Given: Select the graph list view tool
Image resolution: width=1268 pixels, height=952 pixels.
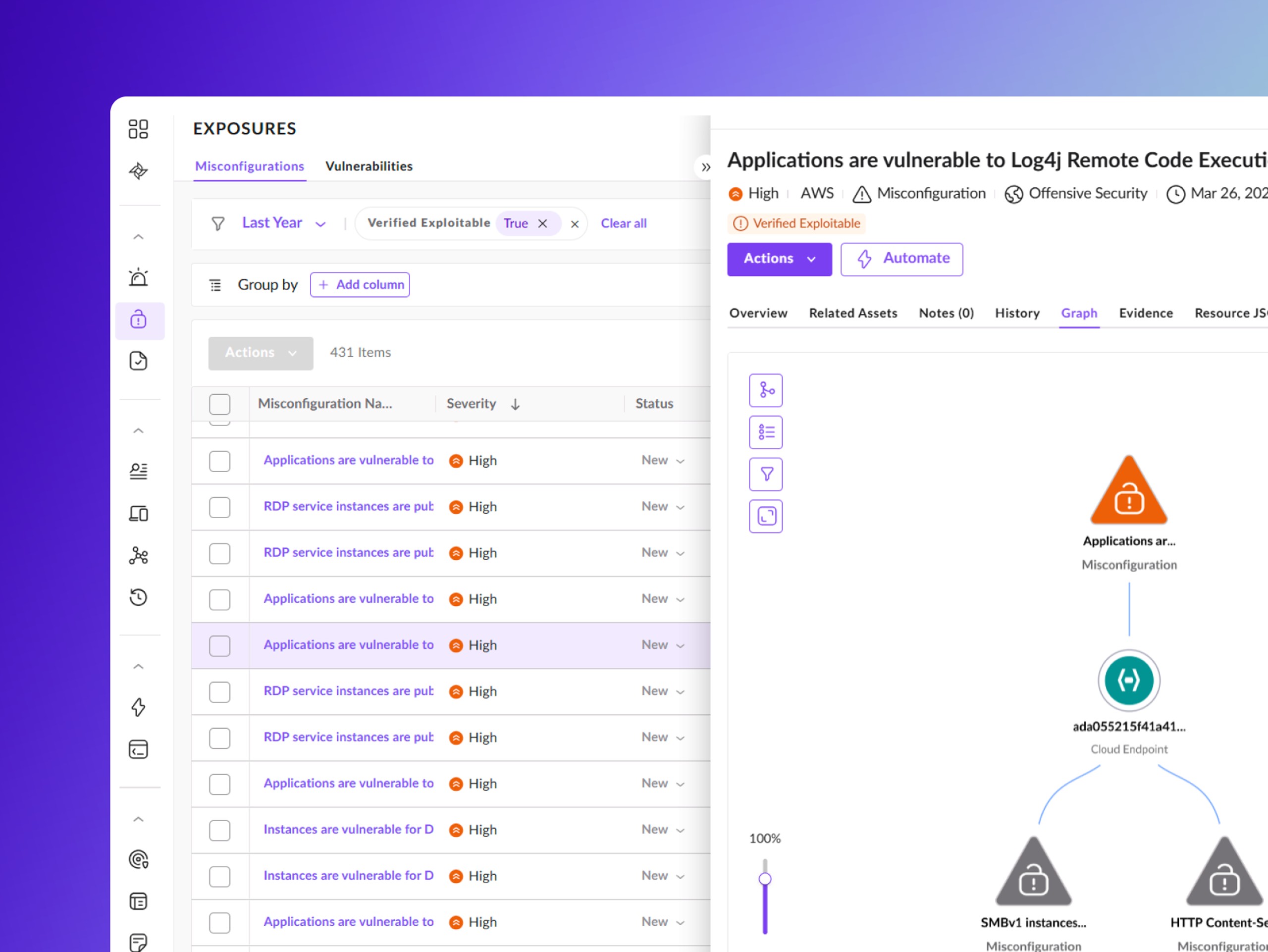Looking at the screenshot, I should [x=766, y=432].
